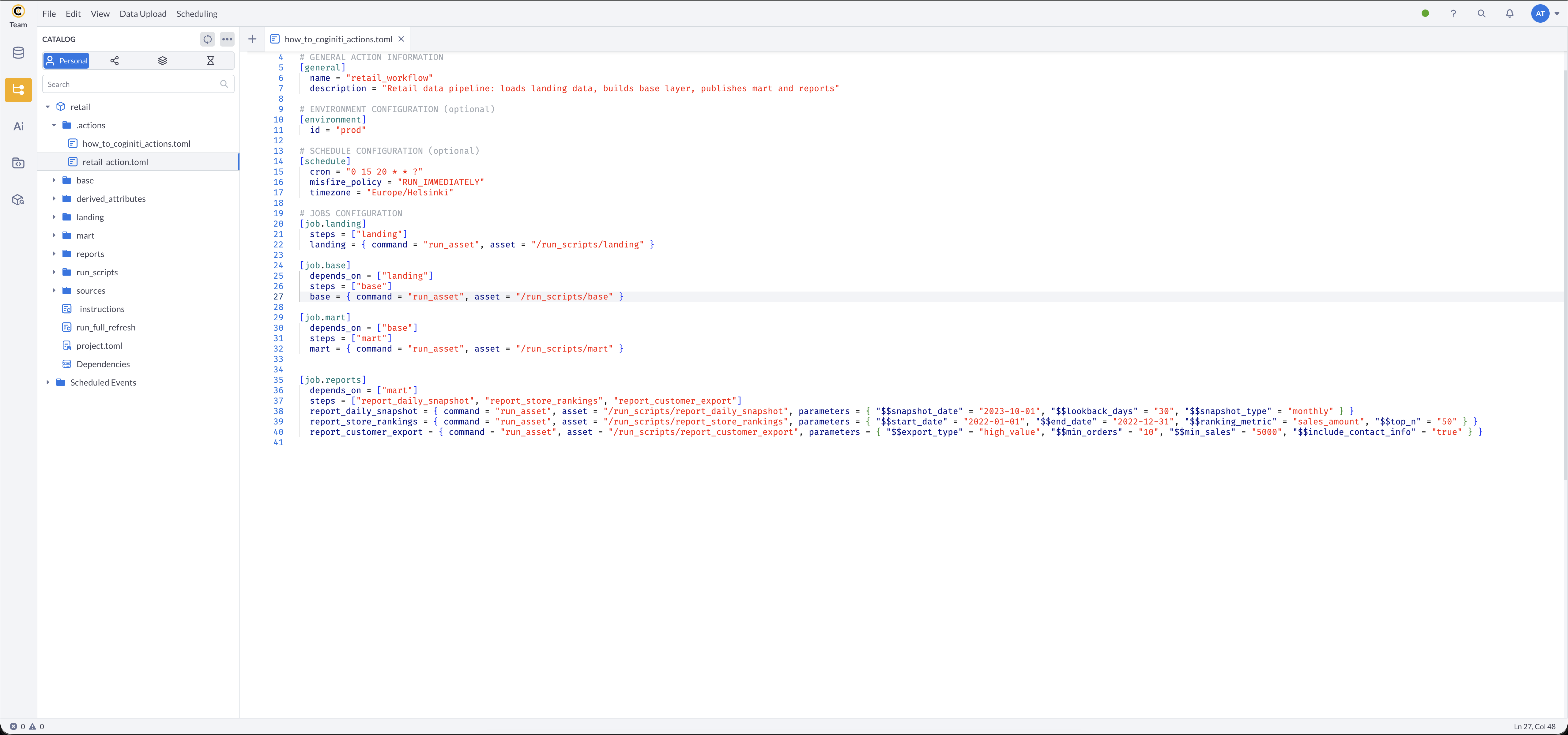Refresh the catalog with the sync icon
The image size is (1568, 735).
[x=208, y=39]
